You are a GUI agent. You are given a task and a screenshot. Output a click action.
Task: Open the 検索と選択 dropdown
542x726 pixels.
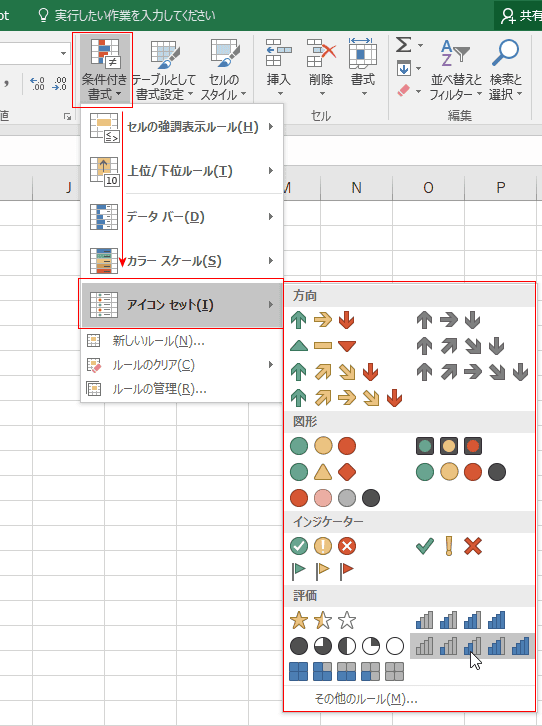point(505,70)
